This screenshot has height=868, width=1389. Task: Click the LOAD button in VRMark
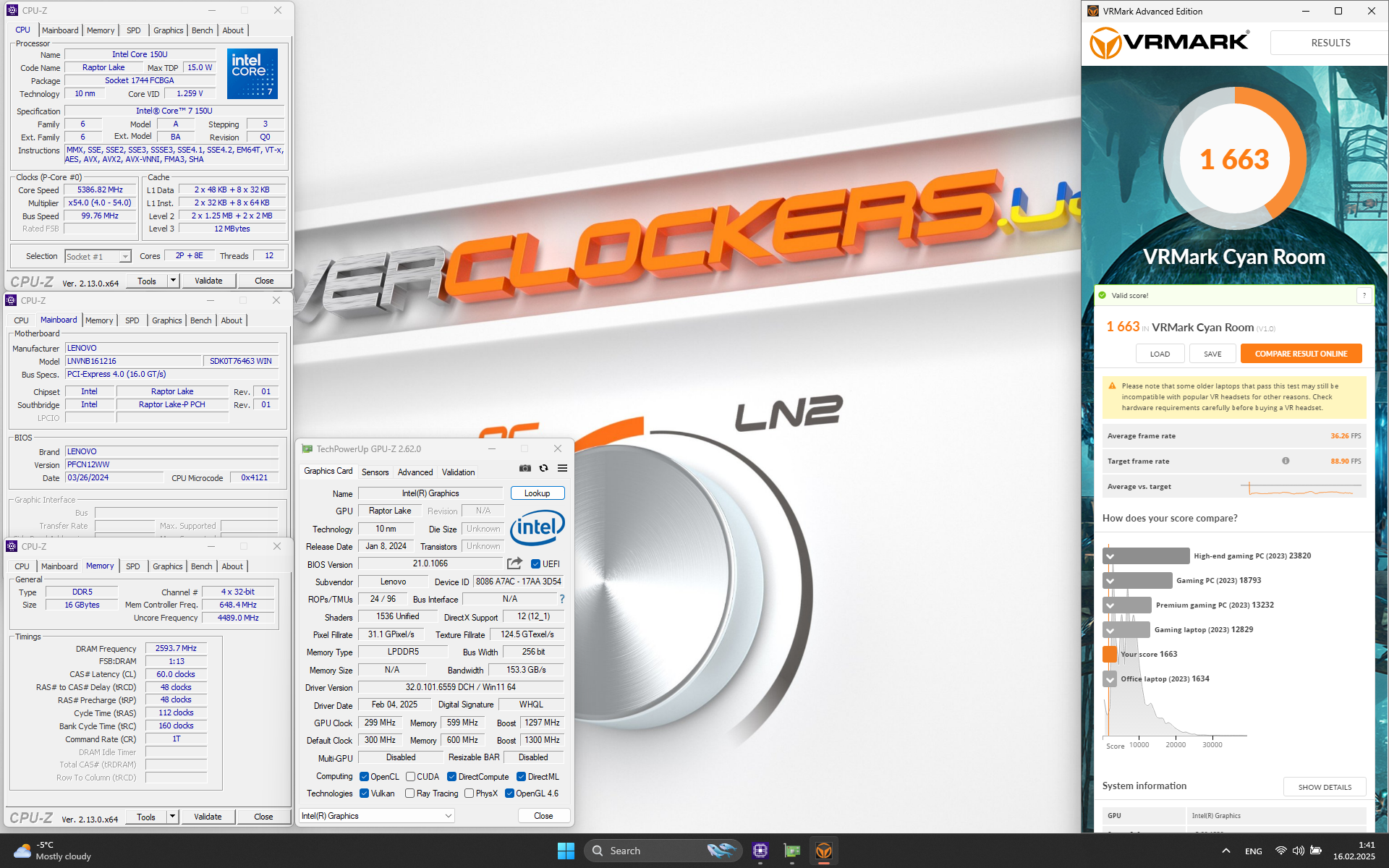click(x=1160, y=354)
